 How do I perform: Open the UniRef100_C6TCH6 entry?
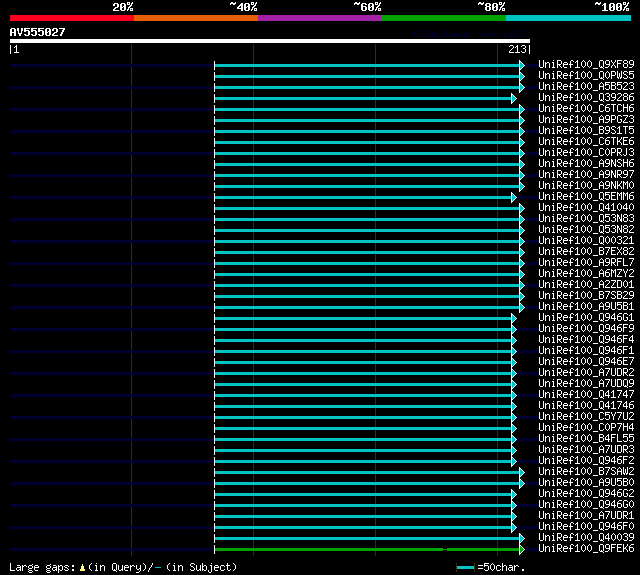[586, 109]
